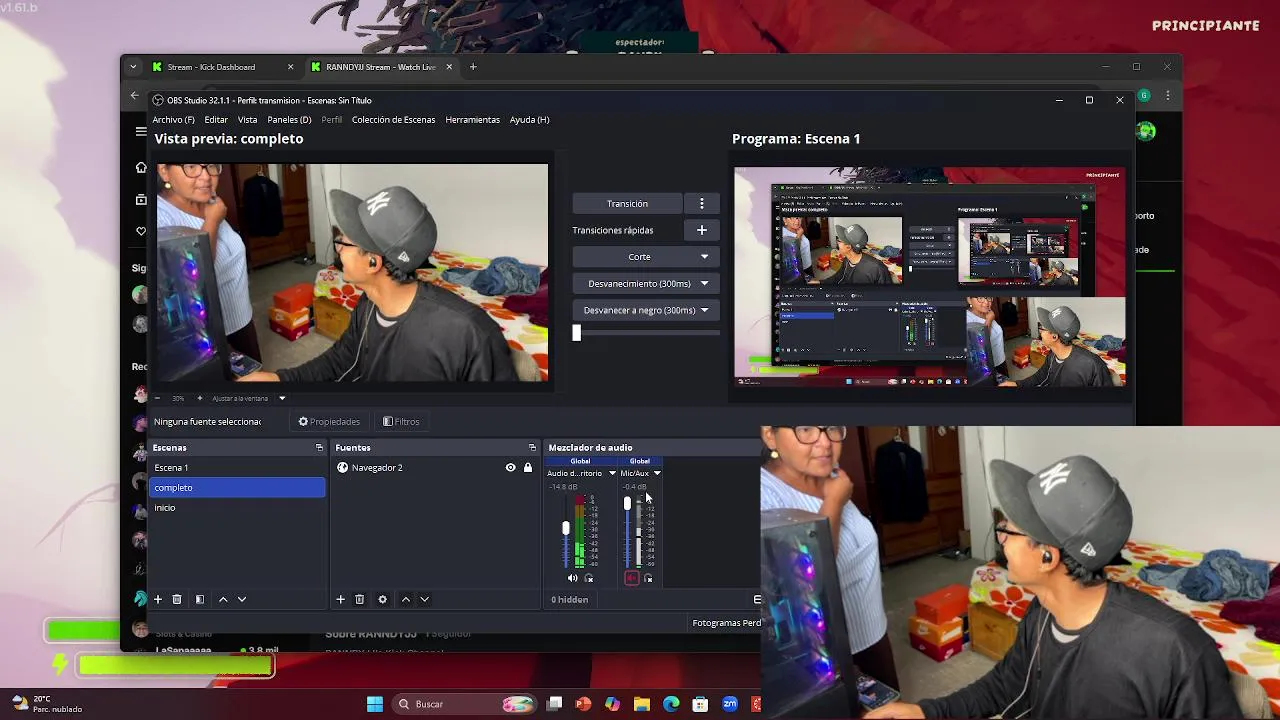Open Herramientas menu
The width and height of the screenshot is (1280, 720).
pyautogui.click(x=472, y=119)
